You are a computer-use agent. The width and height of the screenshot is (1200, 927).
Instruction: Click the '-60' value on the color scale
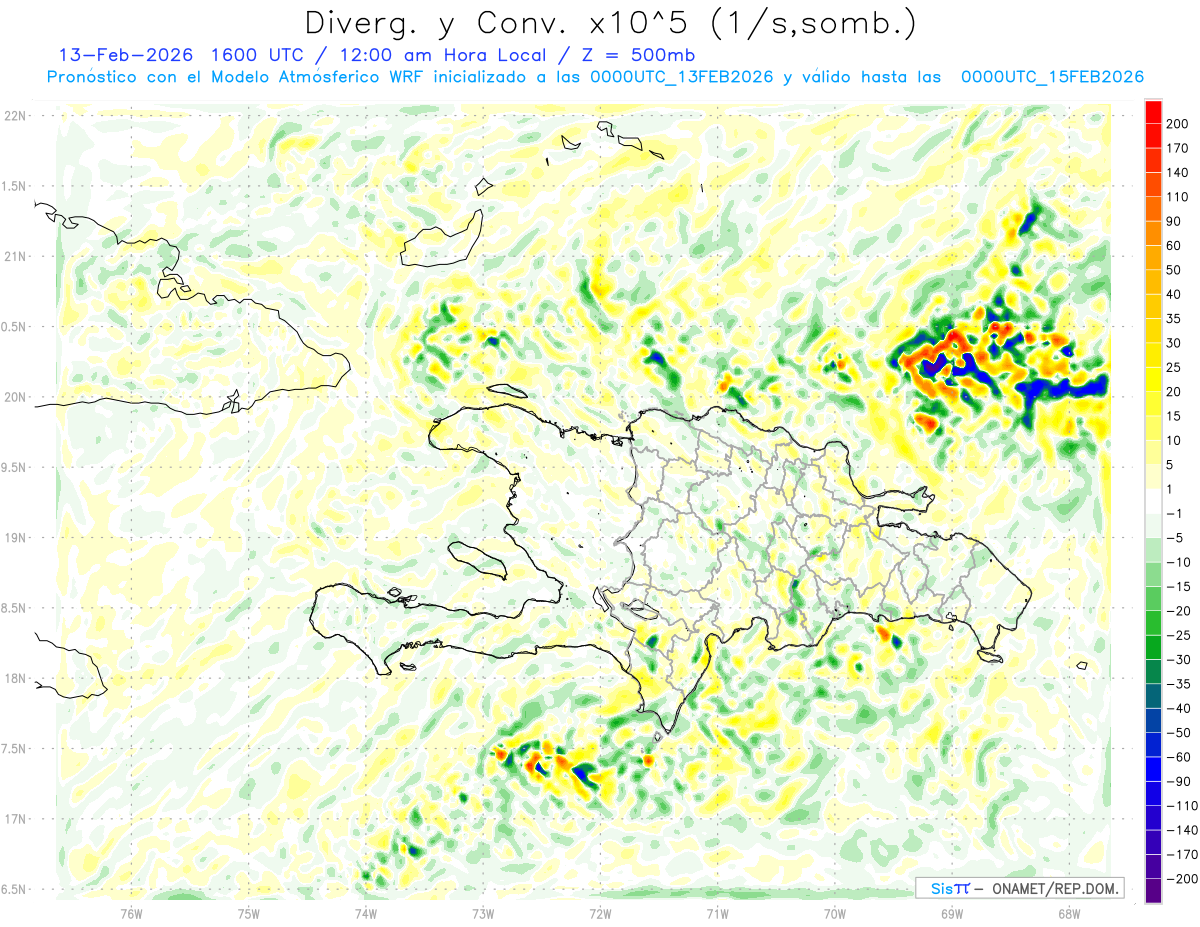(x=1178, y=757)
